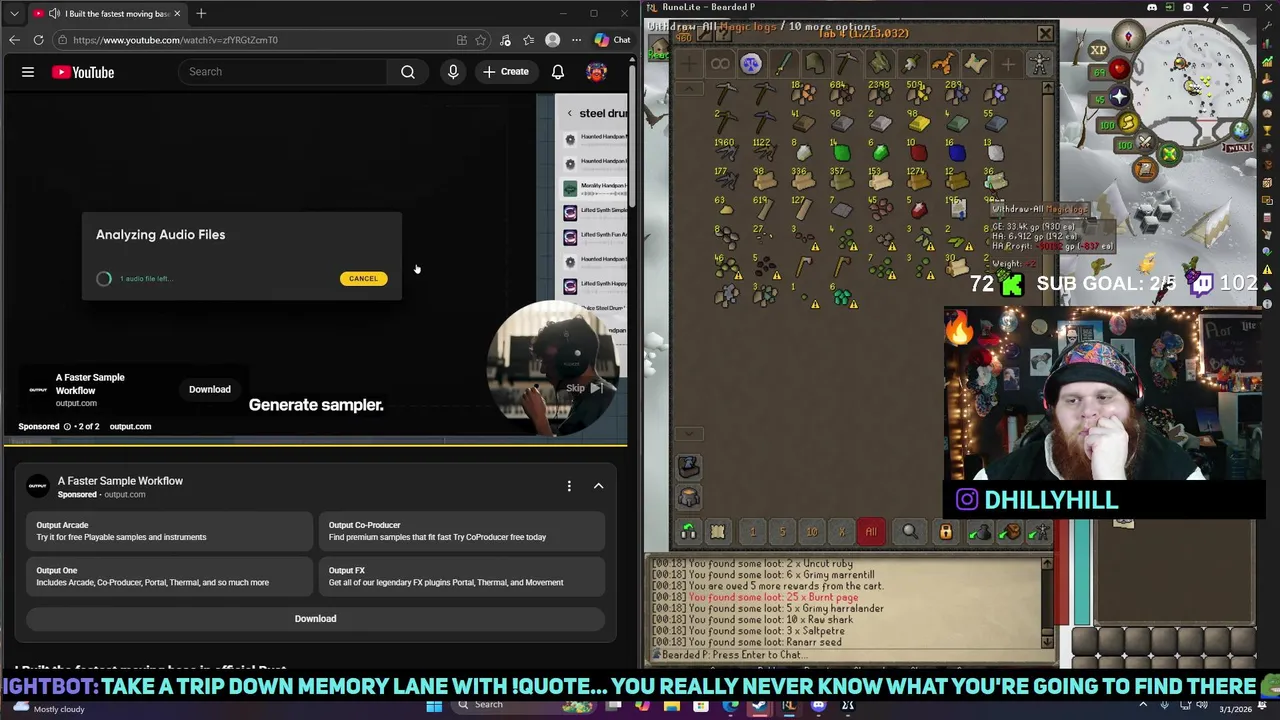Set bank withdraw quantity to All

tap(871, 532)
